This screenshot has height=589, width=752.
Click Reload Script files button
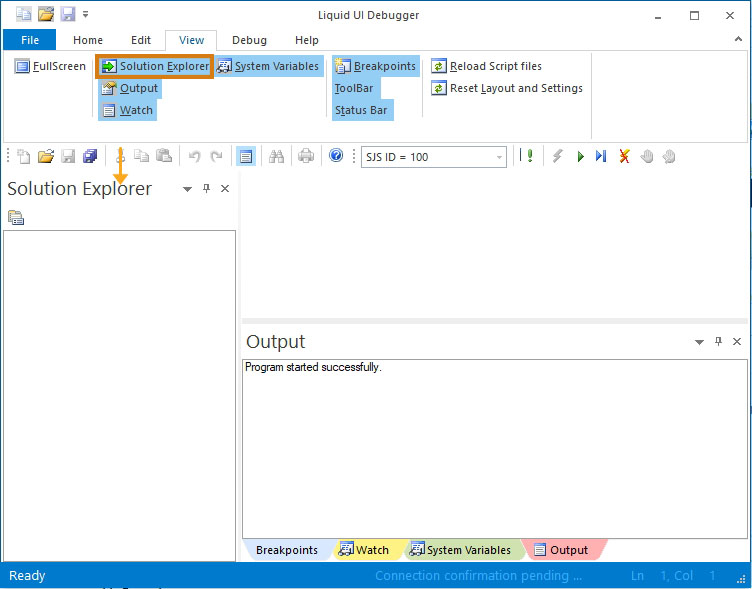tap(486, 66)
